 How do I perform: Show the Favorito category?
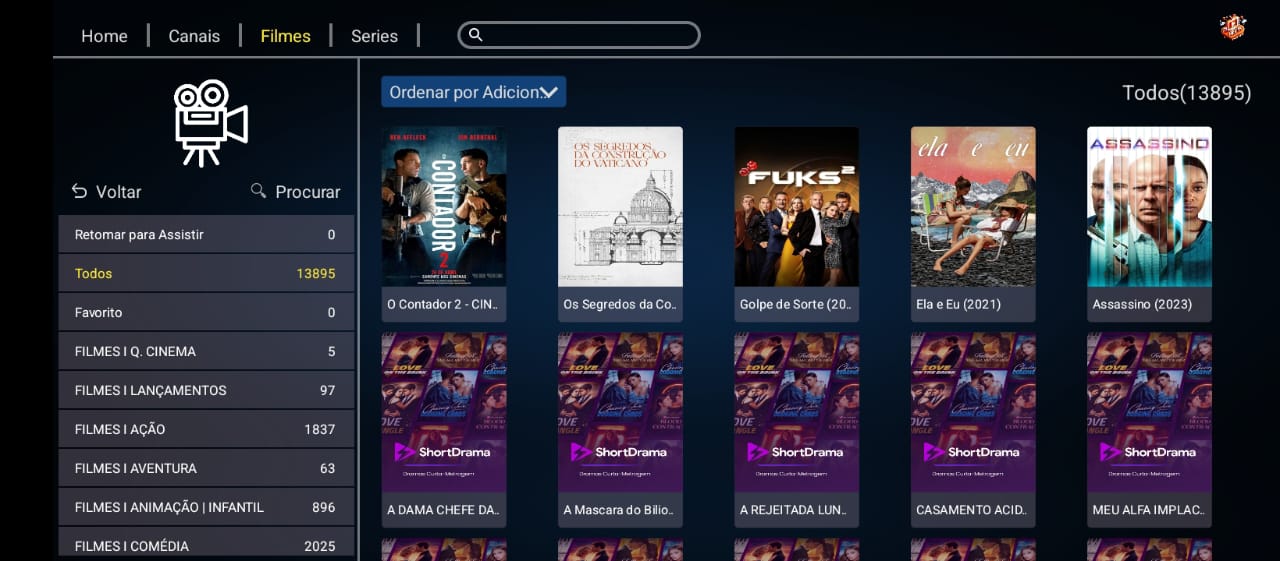205,312
